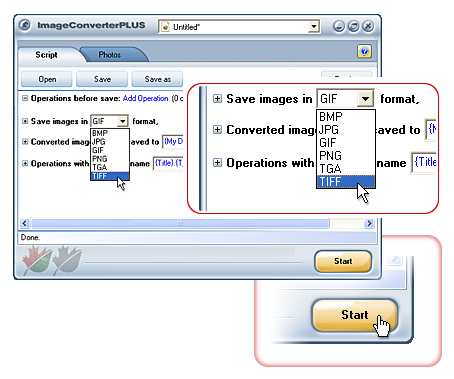Choose BMP in main window format list
This screenshot has height=379, width=454.
(x=110, y=133)
